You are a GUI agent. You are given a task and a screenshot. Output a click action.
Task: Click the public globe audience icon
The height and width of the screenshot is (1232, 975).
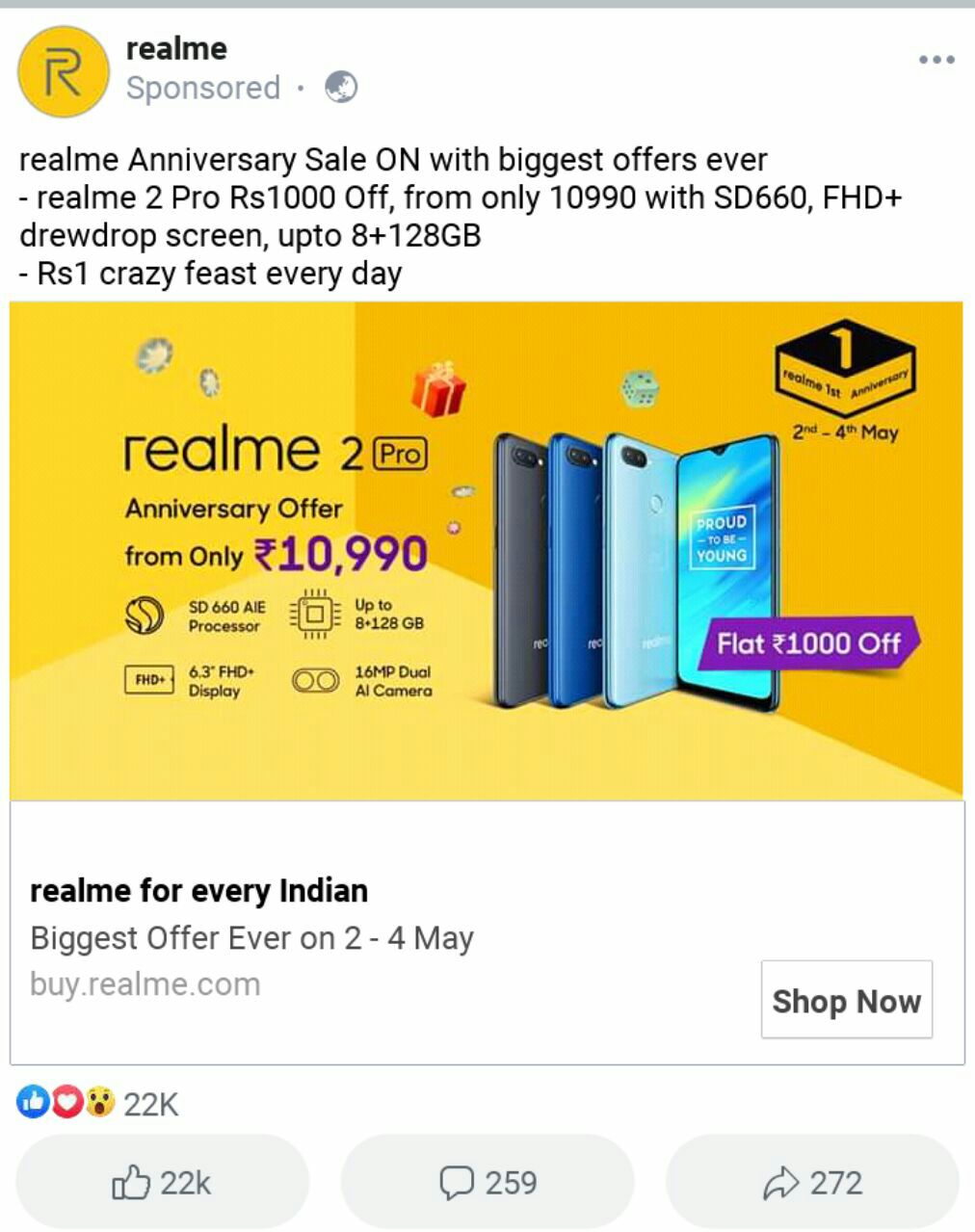(341, 88)
